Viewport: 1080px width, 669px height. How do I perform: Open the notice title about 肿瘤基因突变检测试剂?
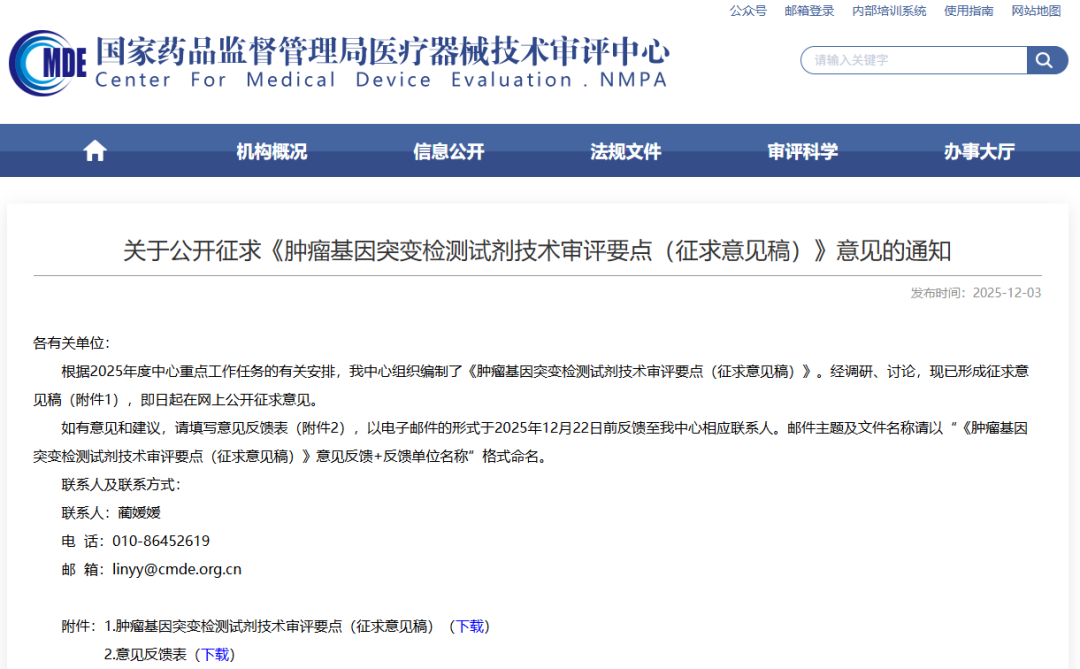[540, 251]
